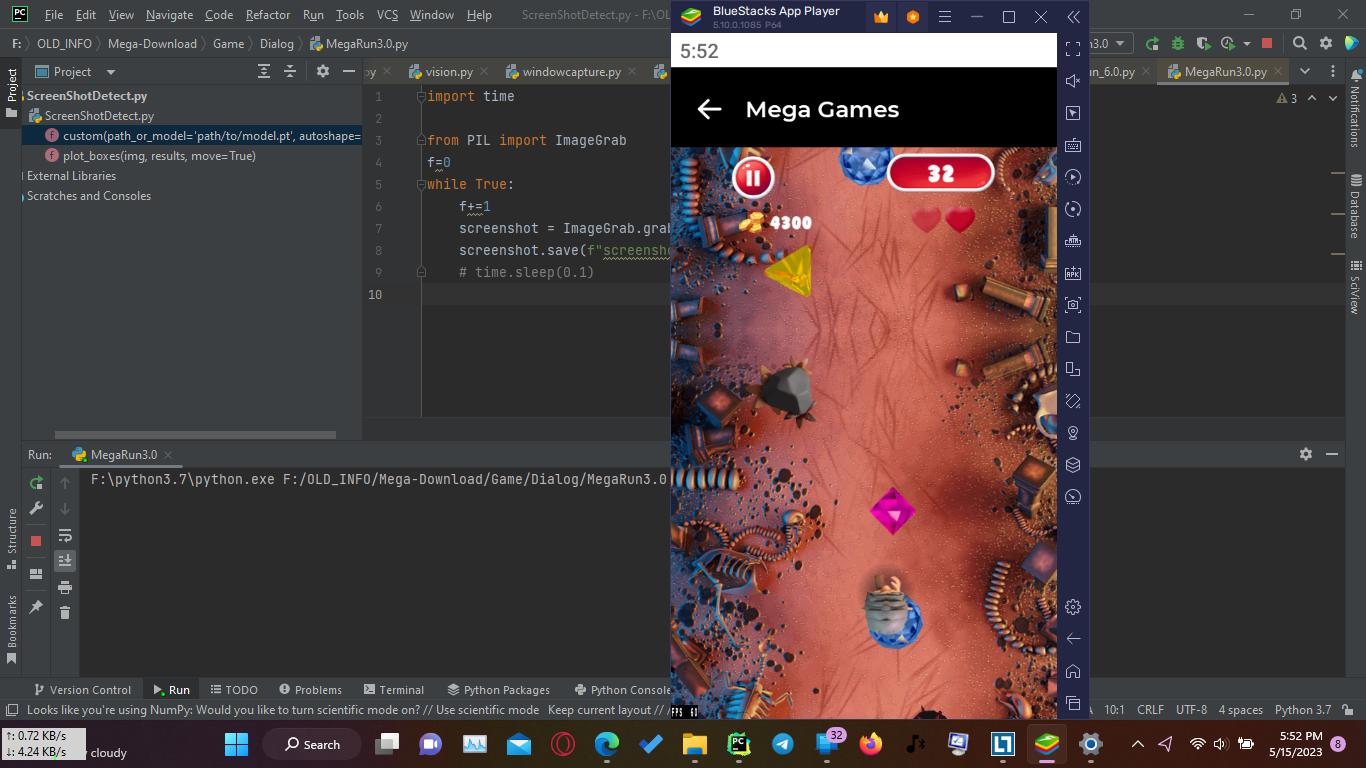This screenshot has height=768, width=1366.
Task: Pause the game with the red pause button
Action: [753, 178]
